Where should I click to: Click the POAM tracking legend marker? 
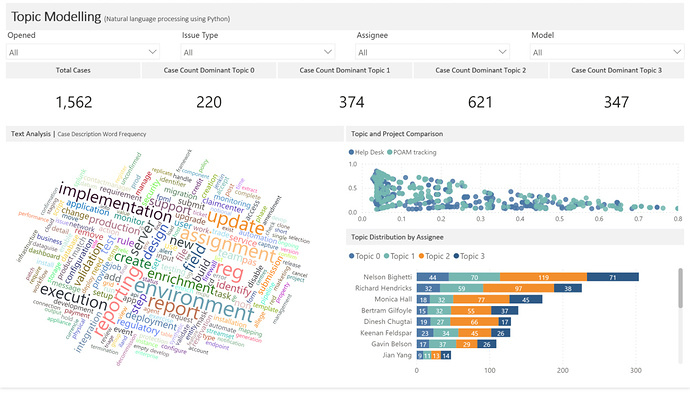390,152
